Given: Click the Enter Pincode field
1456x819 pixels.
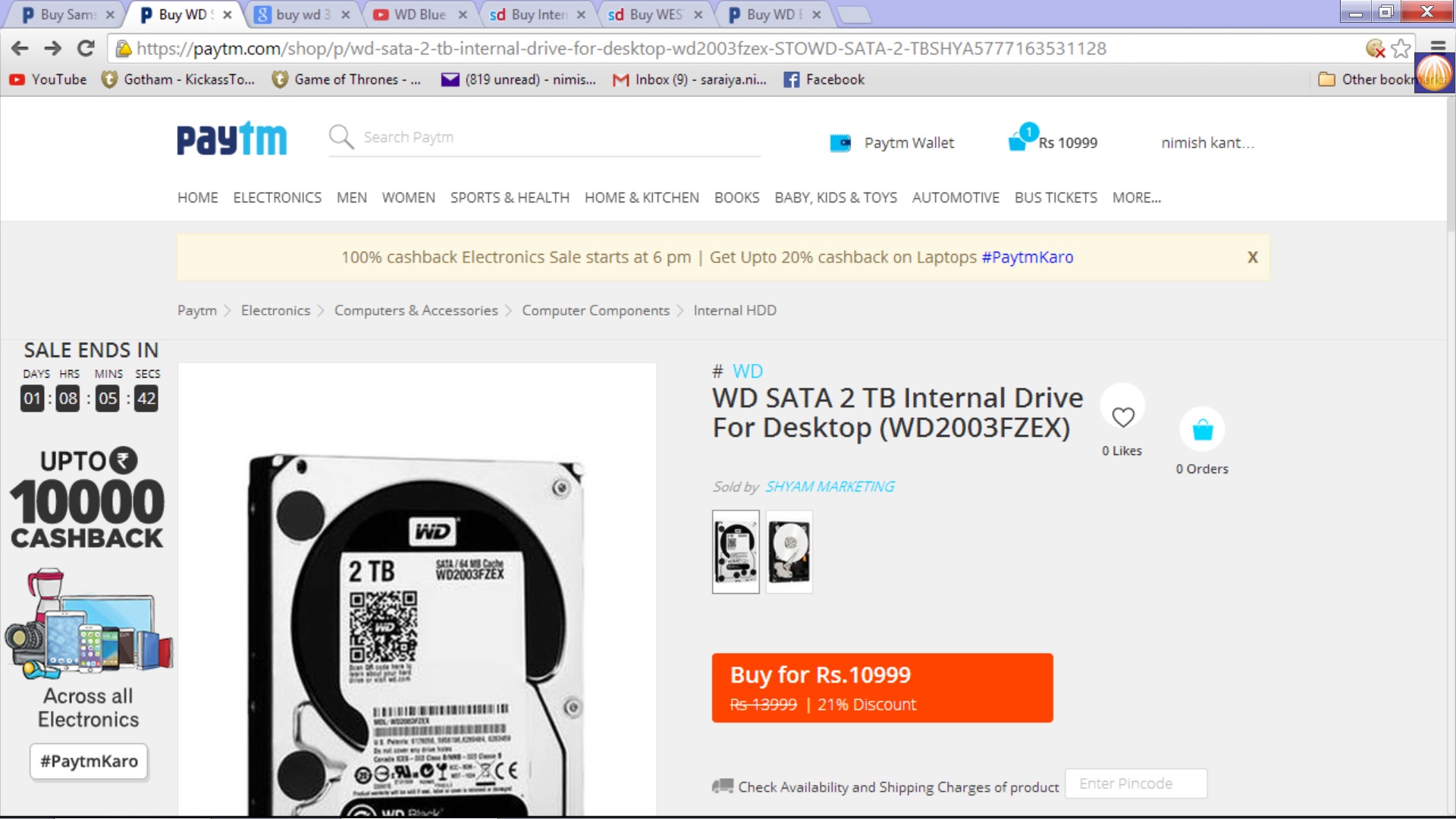Looking at the screenshot, I should point(1135,783).
